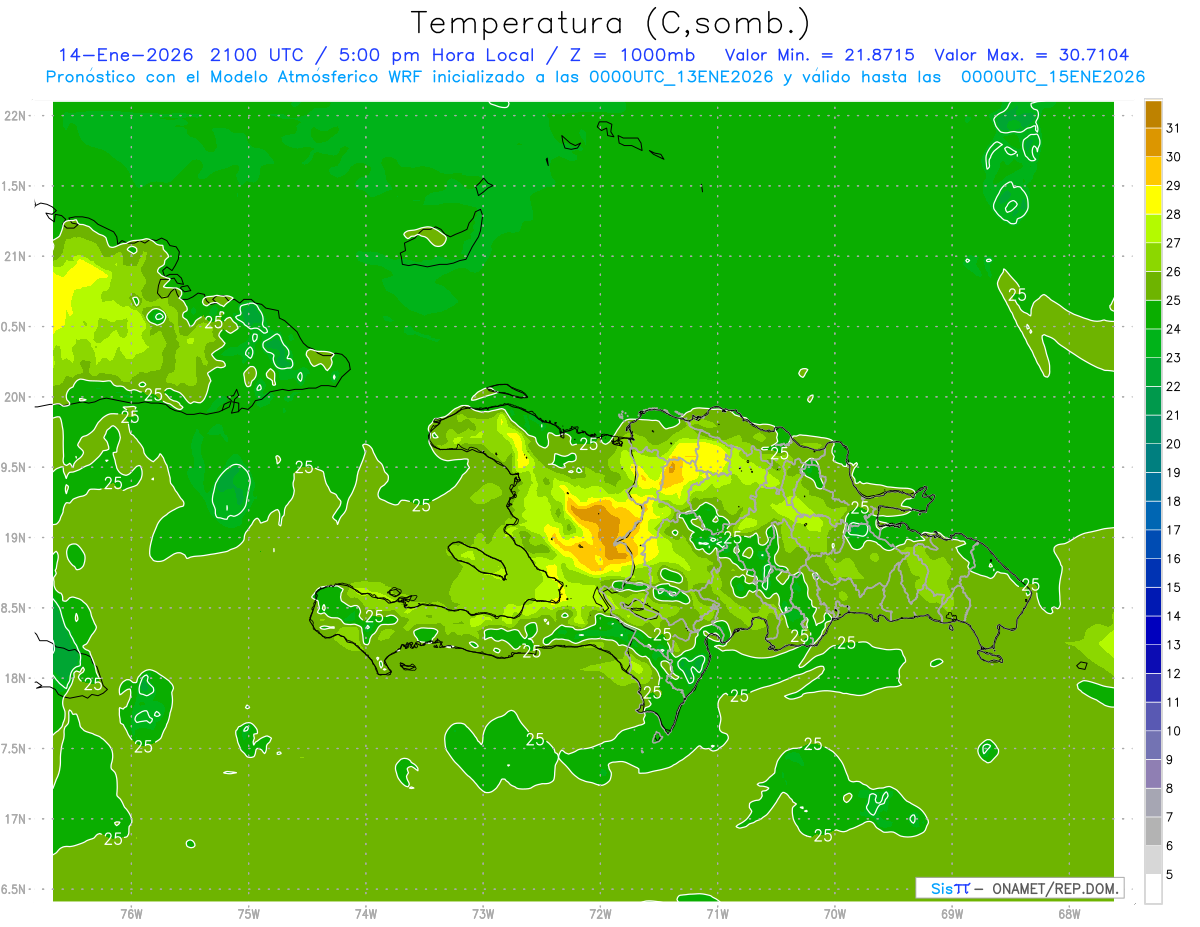This screenshot has height=927, width=1200.
Task: Click the color scale value 25
Action: click(1173, 300)
